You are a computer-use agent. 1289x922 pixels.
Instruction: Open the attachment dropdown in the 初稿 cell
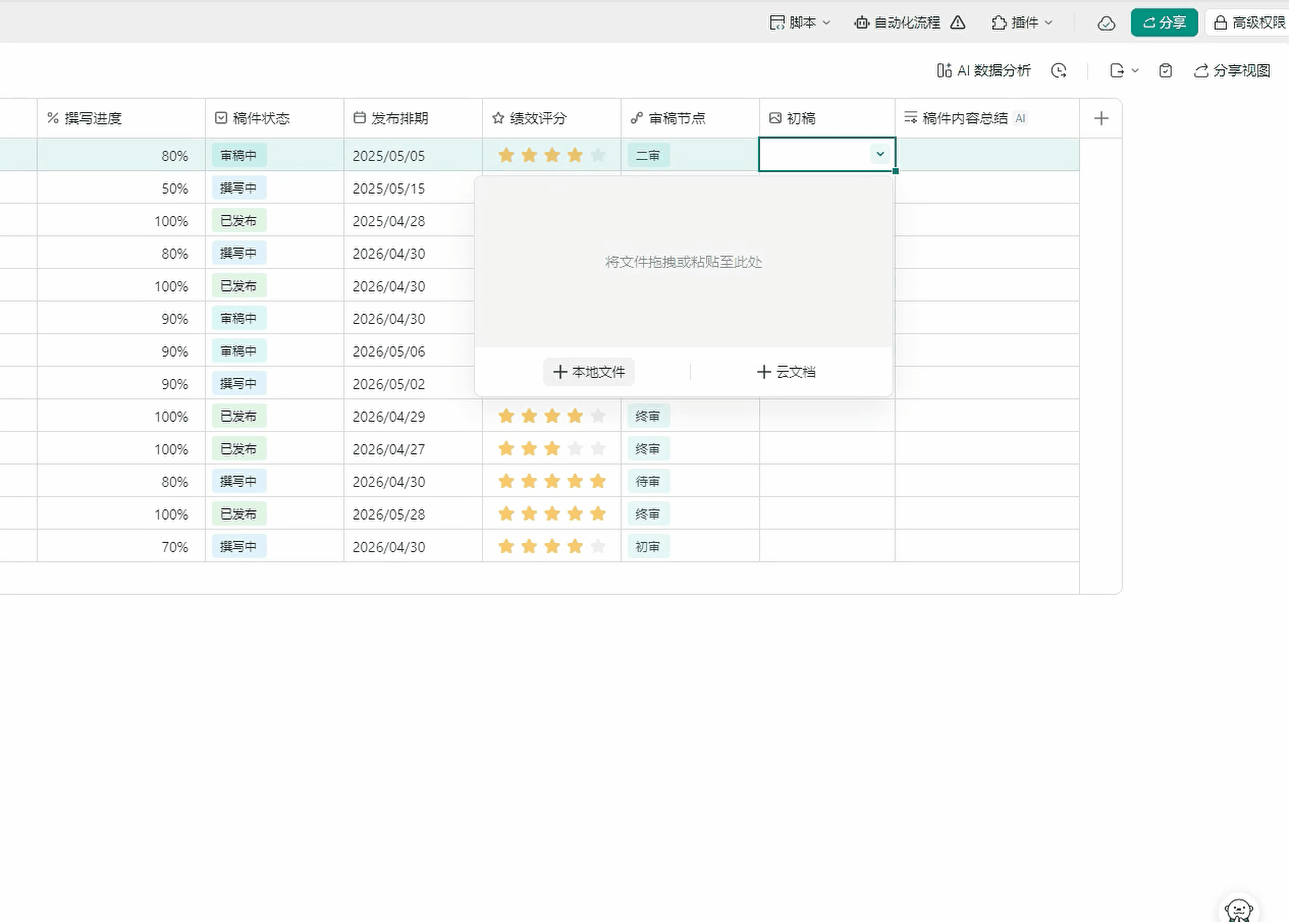[x=879, y=154]
